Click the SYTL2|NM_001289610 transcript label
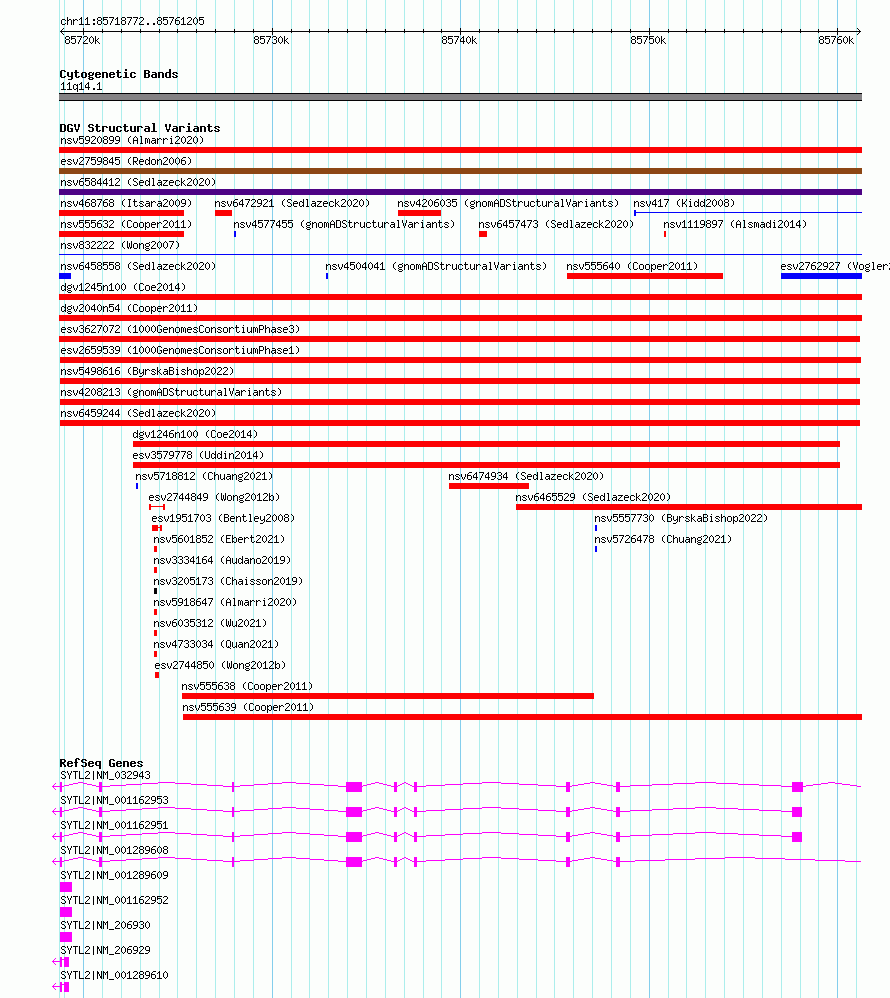This screenshot has width=890, height=998. tap(115, 975)
